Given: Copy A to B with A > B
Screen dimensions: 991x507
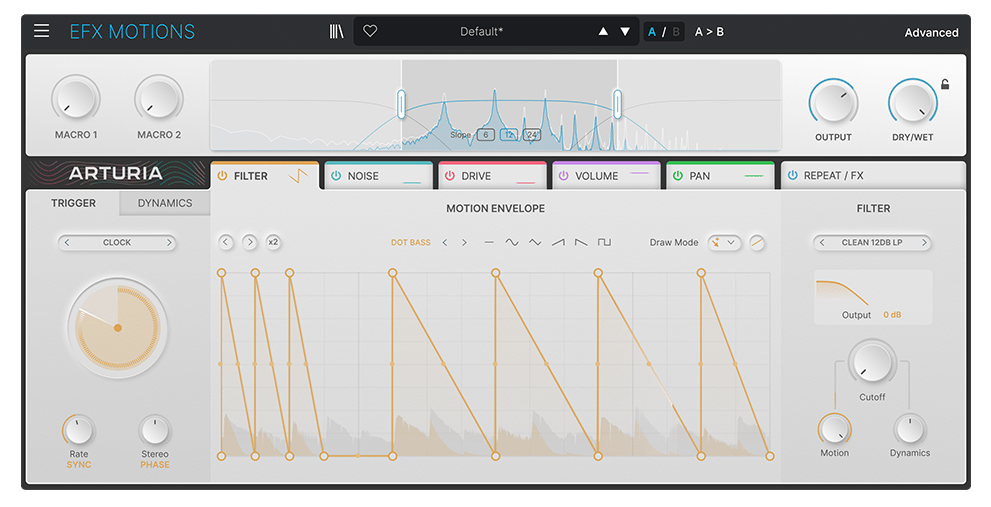Looking at the screenshot, I should [709, 32].
